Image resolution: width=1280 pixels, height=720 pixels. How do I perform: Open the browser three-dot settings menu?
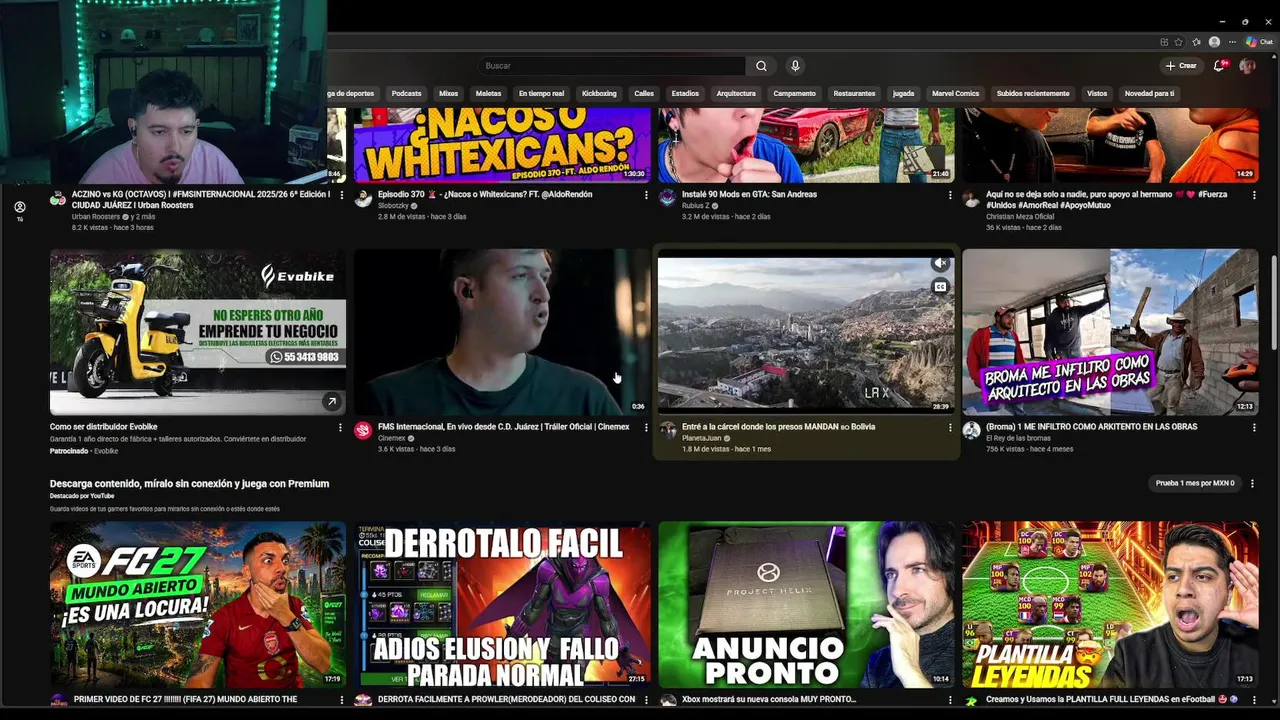click(1233, 42)
